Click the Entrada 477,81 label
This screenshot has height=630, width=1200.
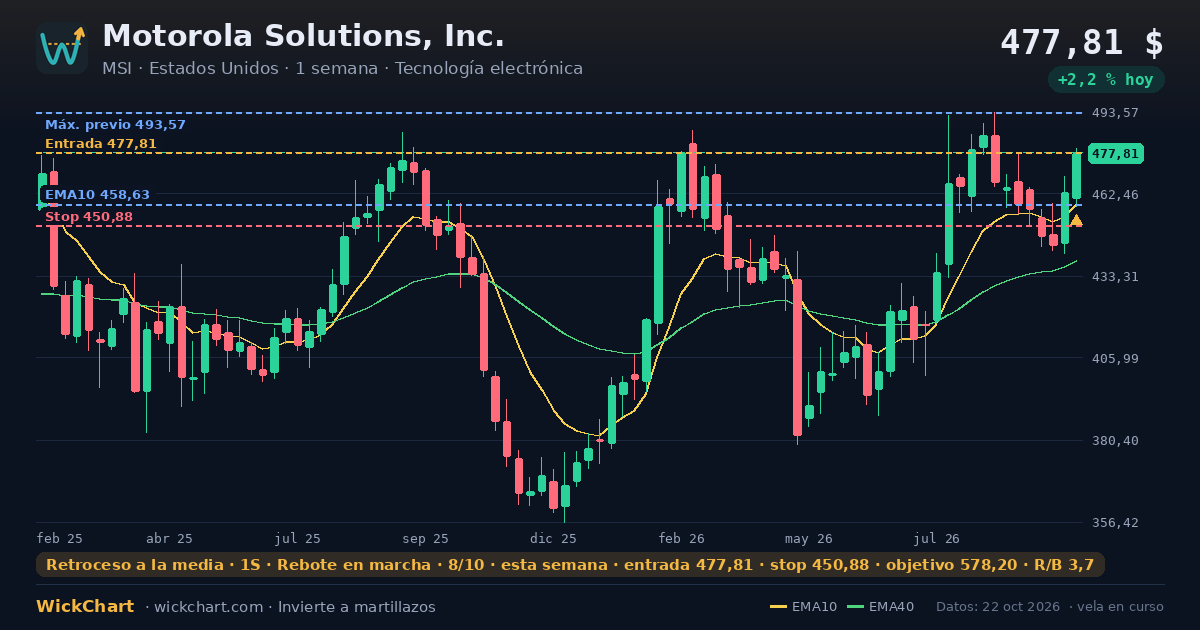[x=101, y=144]
